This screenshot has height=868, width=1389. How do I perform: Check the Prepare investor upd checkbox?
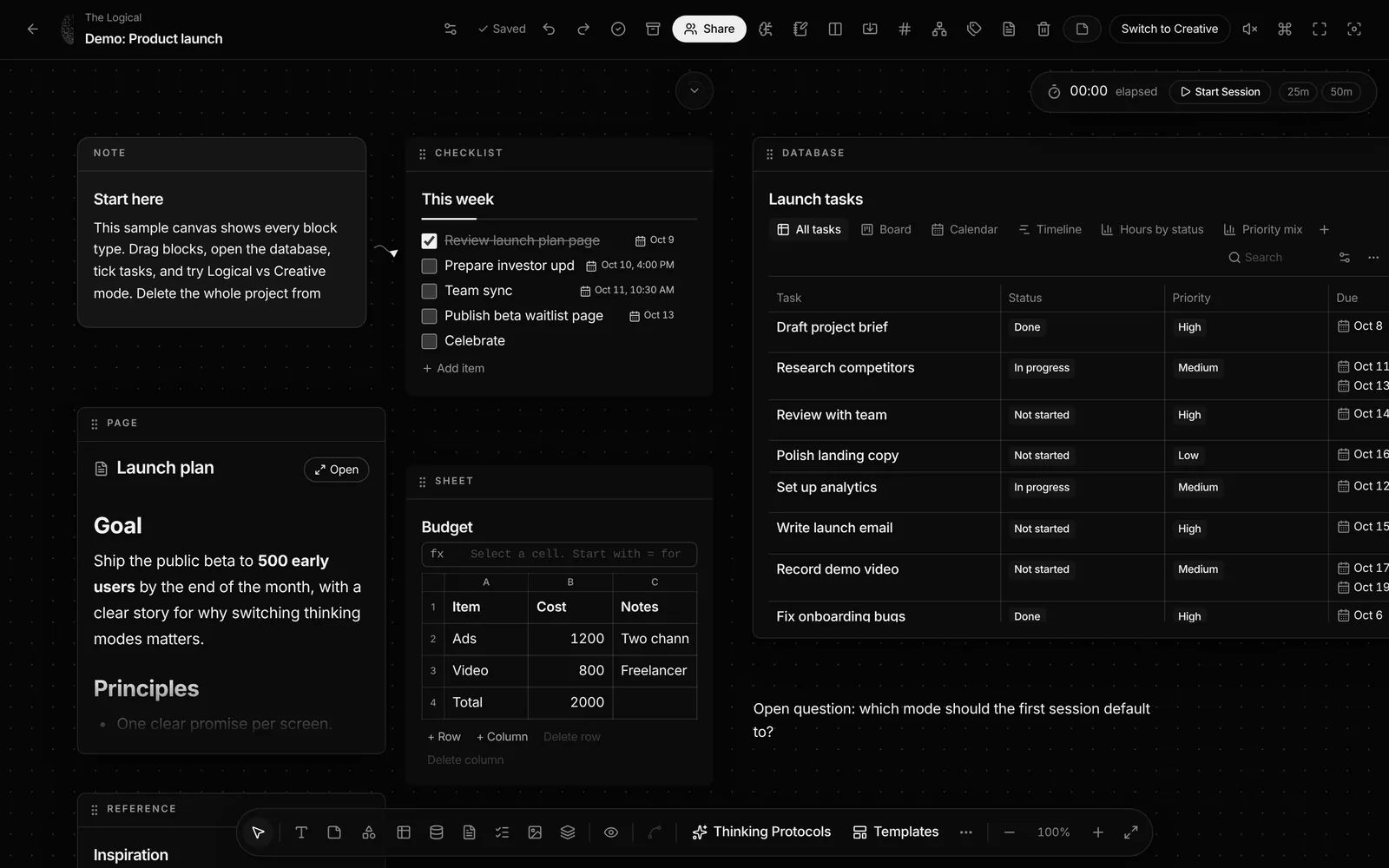click(x=429, y=266)
